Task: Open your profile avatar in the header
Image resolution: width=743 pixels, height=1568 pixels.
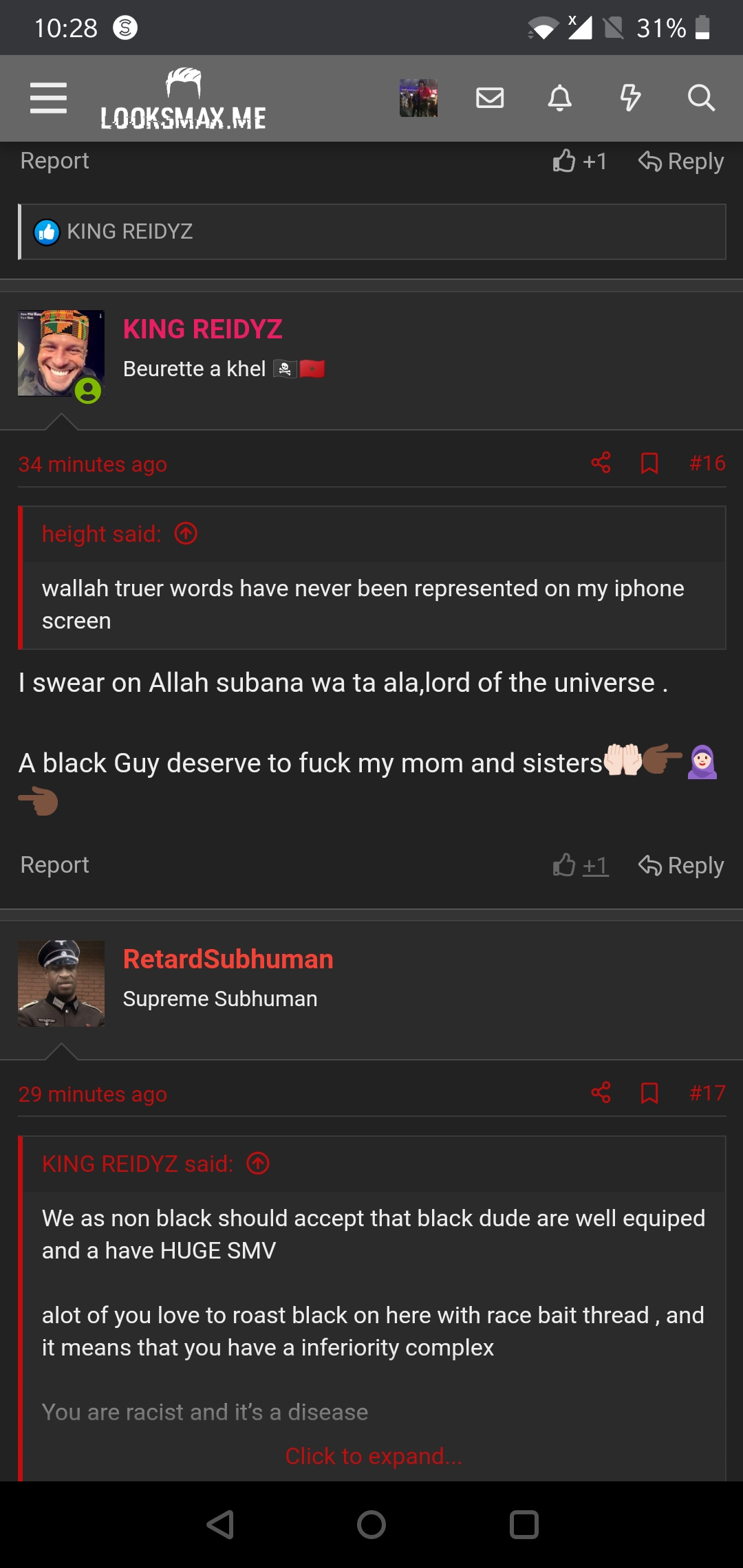Action: coord(418,98)
